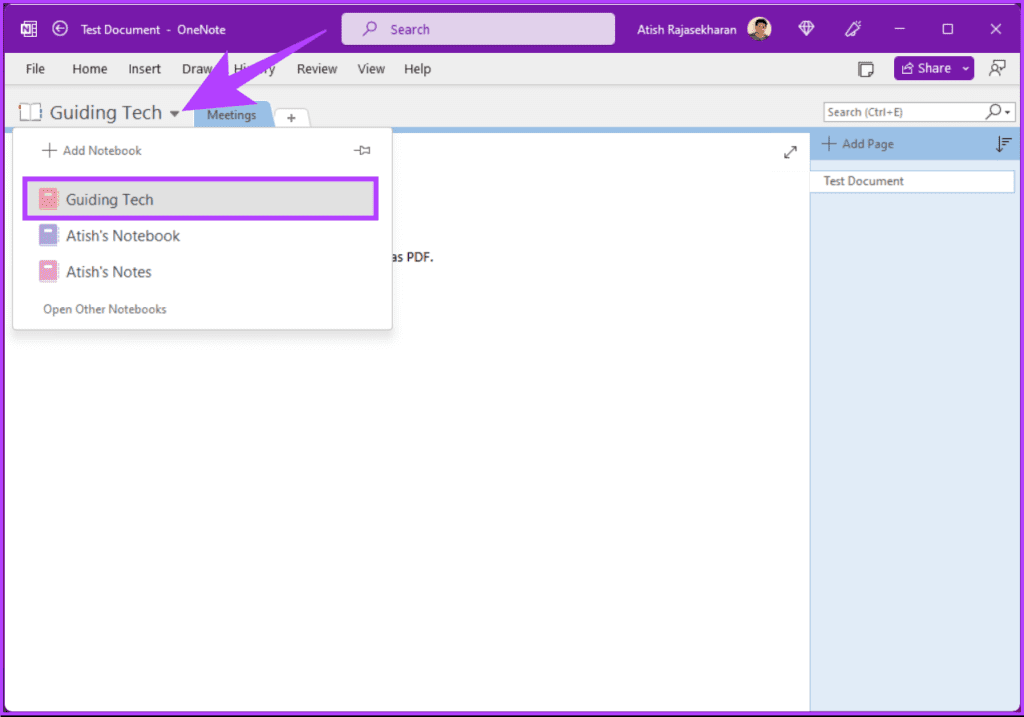
Task: Select Atish's Notes in the list
Action: click(x=200, y=271)
